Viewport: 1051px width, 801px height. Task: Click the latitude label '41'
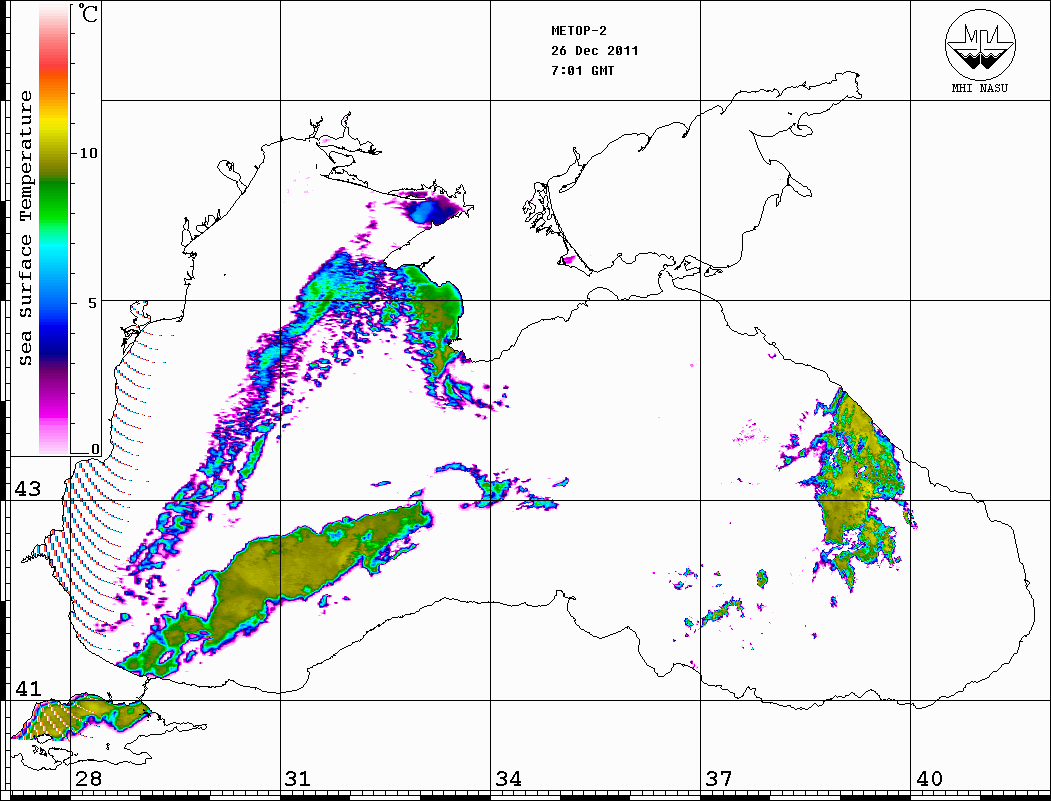click(x=27, y=688)
